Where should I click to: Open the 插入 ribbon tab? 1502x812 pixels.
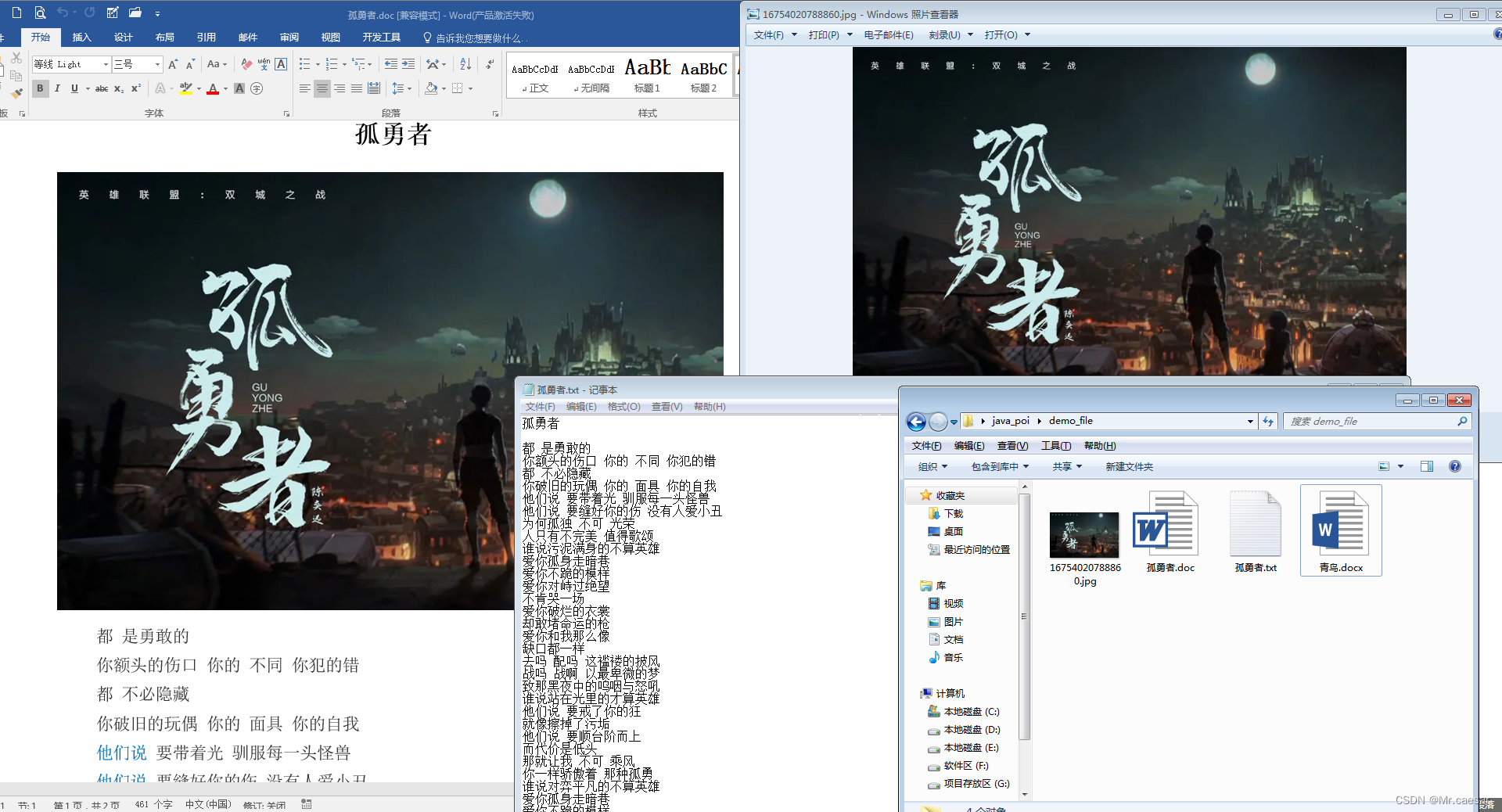[81, 37]
